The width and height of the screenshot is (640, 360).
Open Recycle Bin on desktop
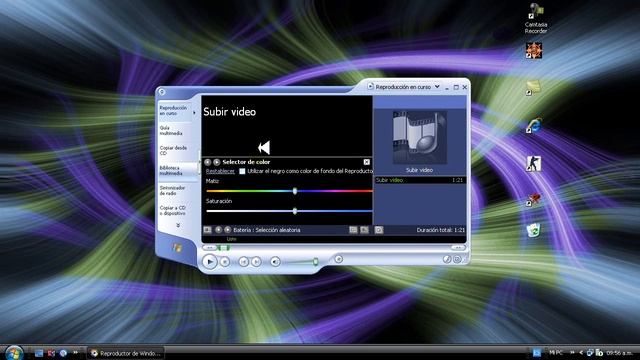533,231
